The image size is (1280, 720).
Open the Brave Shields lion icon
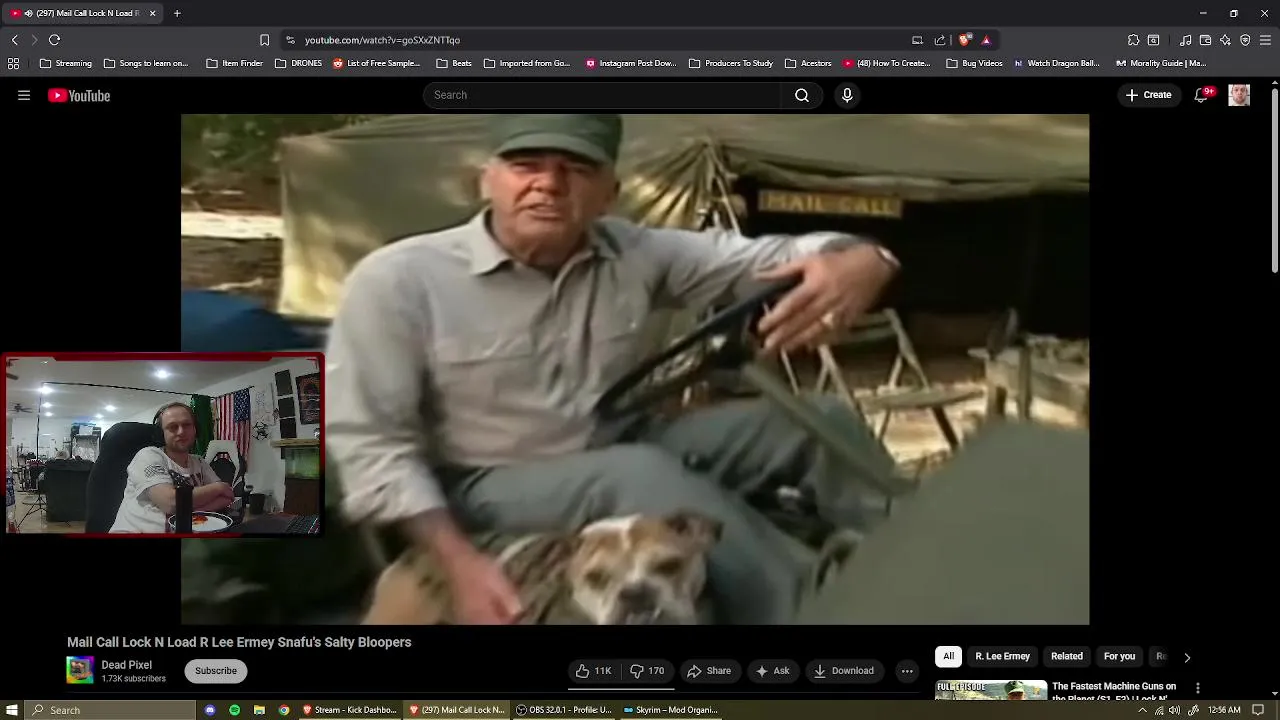[x=964, y=40]
